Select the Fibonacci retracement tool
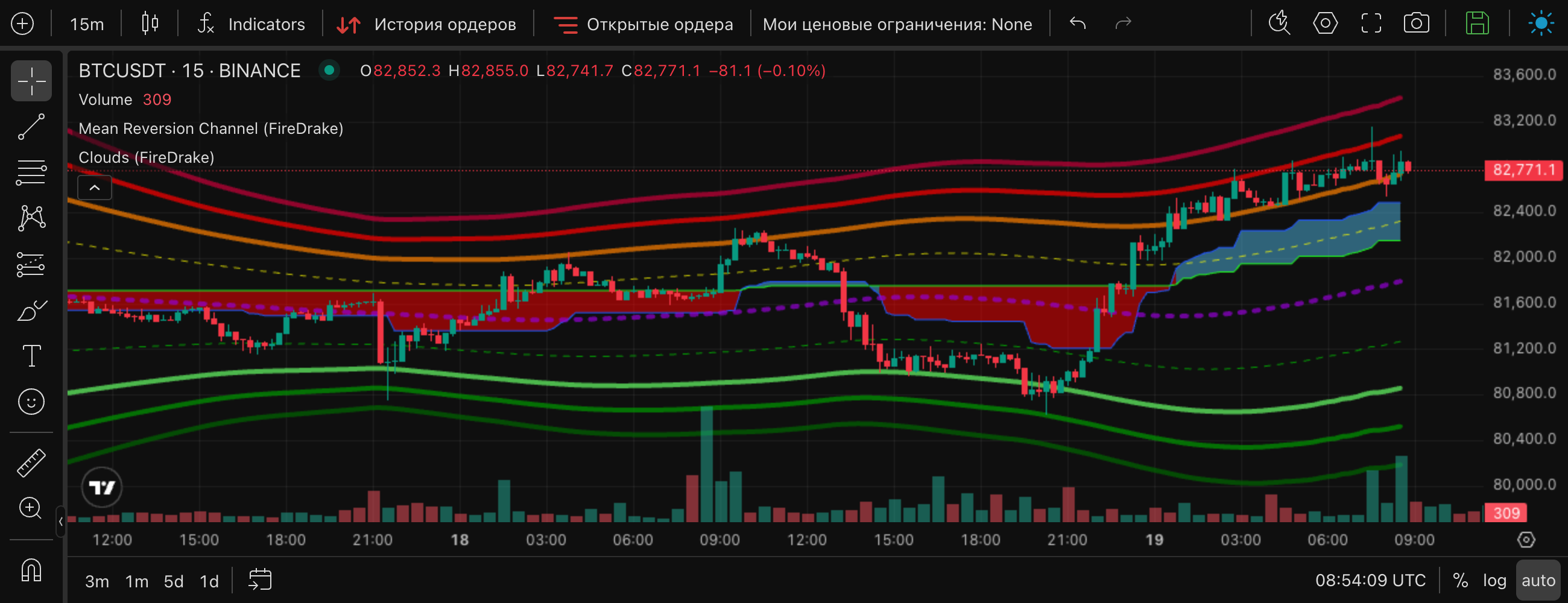 coord(31,173)
